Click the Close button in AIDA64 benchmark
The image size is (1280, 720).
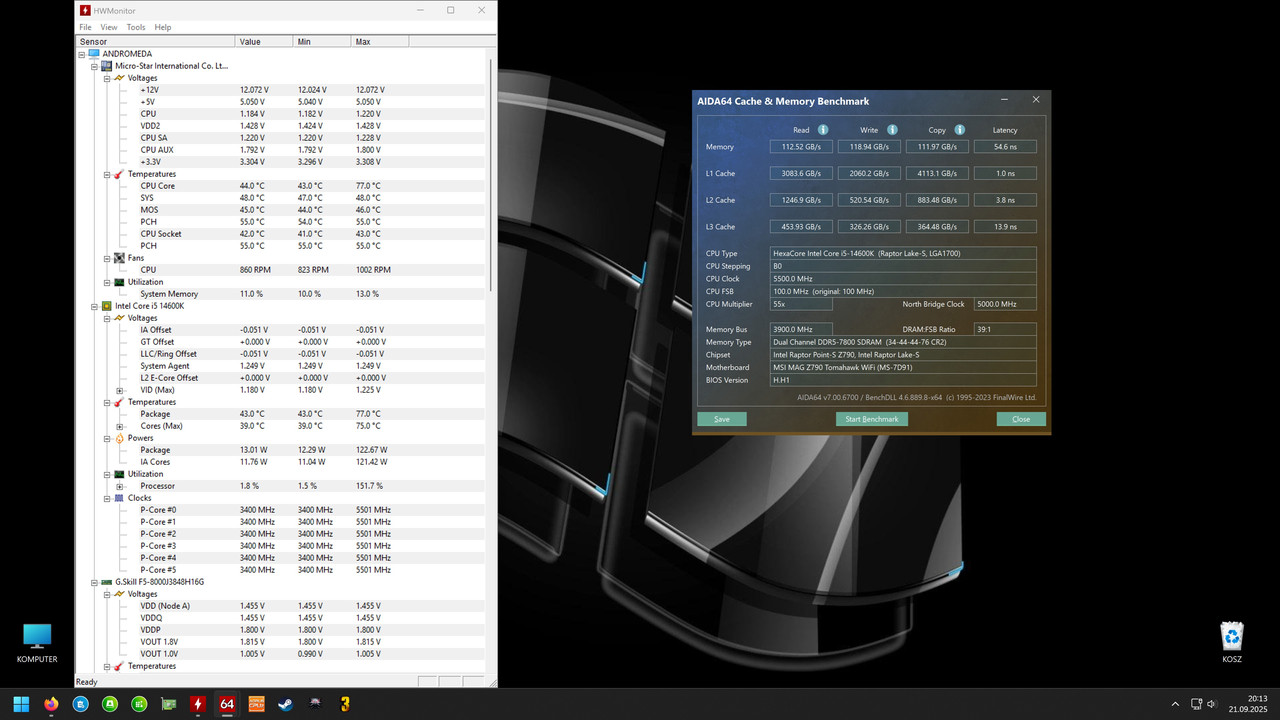point(1021,419)
